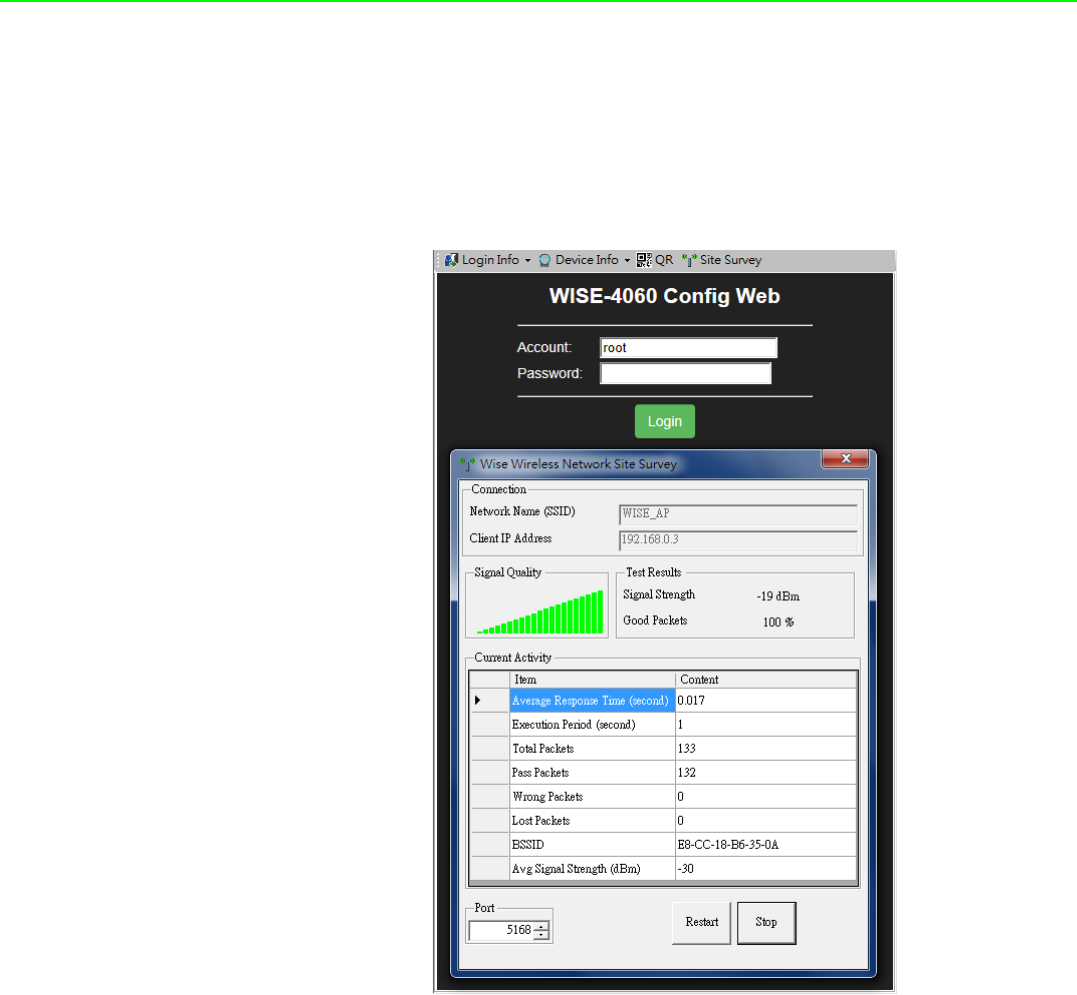Image resolution: width=1077 pixels, height=995 pixels.
Task: Open the Site Survey toolbar label
Action: click(x=731, y=260)
